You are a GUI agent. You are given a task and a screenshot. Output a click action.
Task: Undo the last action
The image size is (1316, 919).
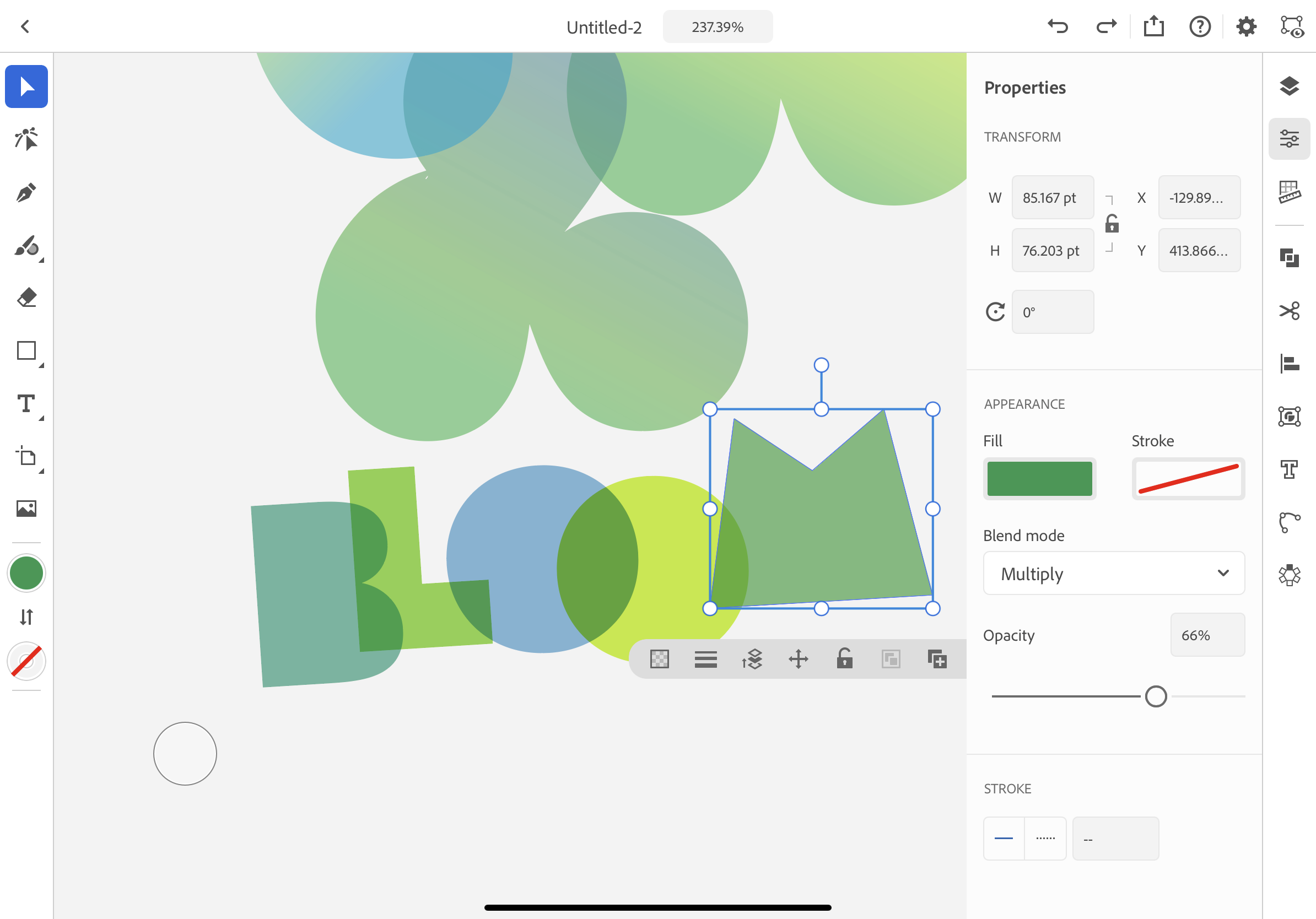1058,26
